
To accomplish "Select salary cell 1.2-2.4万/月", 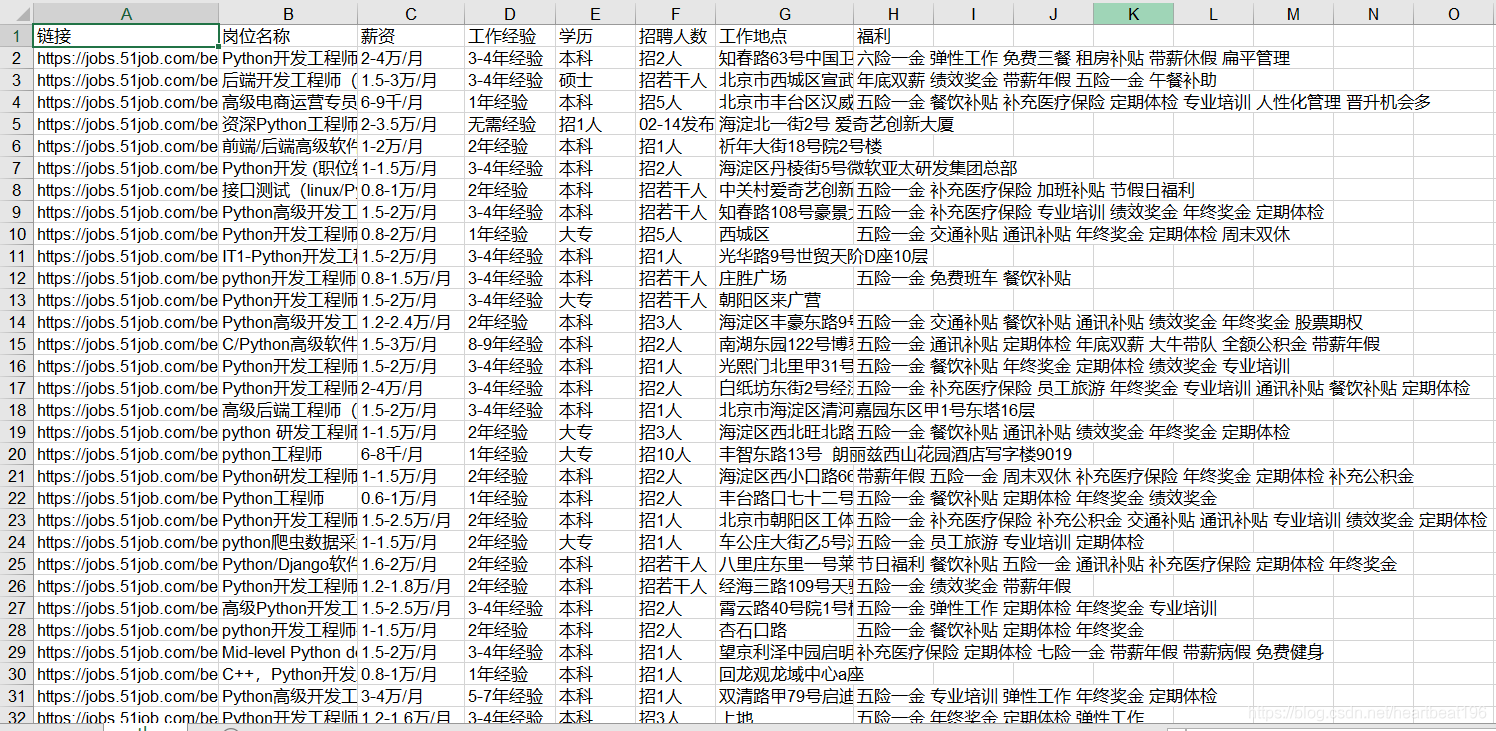I will tap(411, 322).
